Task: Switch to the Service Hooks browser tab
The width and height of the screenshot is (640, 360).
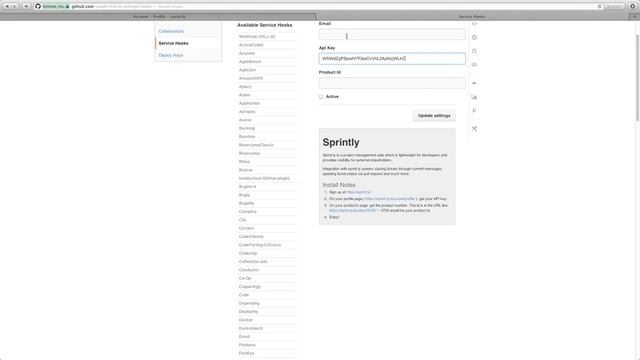Action: (x=472, y=17)
